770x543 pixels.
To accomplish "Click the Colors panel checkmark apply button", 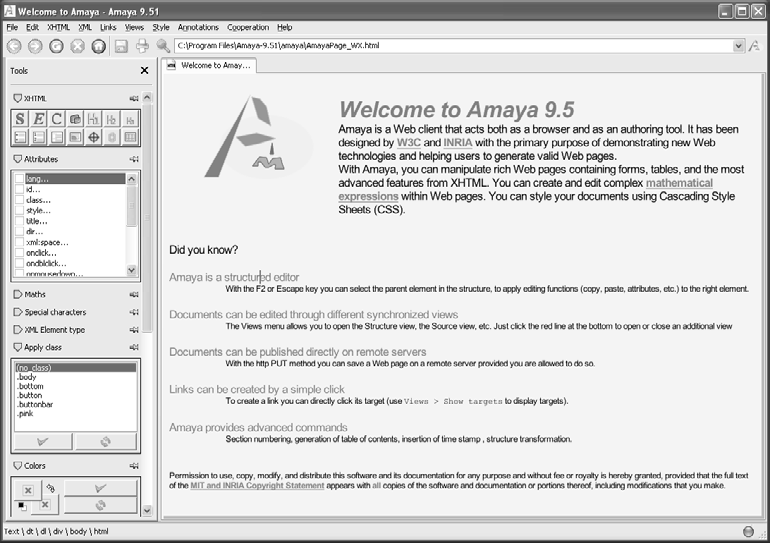I will coord(100,488).
